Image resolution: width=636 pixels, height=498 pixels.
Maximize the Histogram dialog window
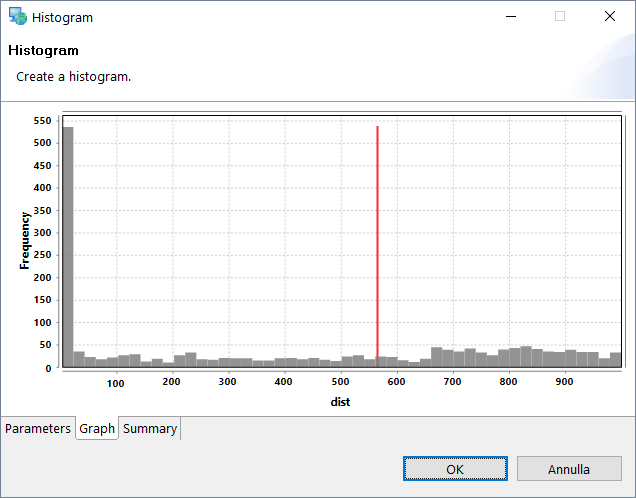[x=560, y=17]
